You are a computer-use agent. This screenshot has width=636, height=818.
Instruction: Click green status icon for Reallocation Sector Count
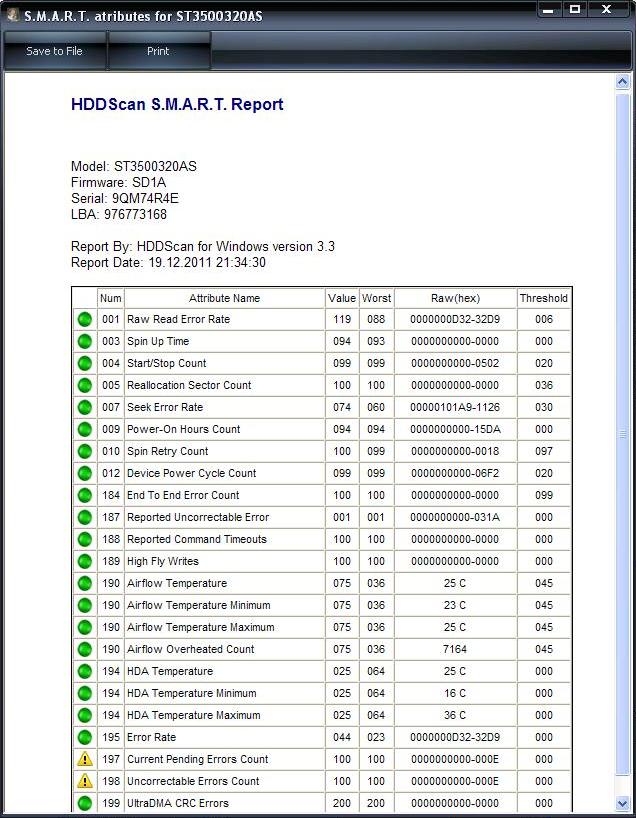[x=85, y=385]
